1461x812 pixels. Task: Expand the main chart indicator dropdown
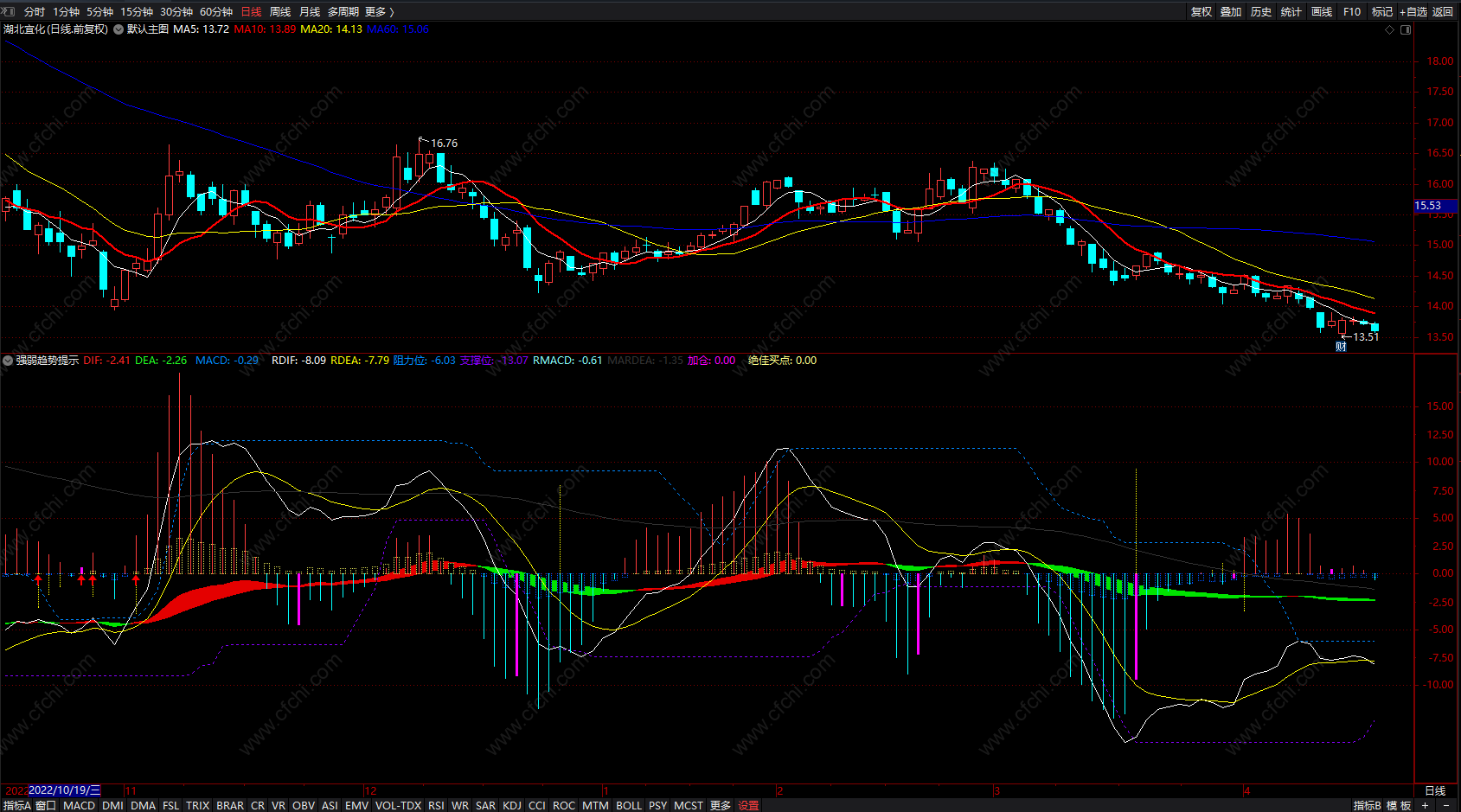pos(119,29)
